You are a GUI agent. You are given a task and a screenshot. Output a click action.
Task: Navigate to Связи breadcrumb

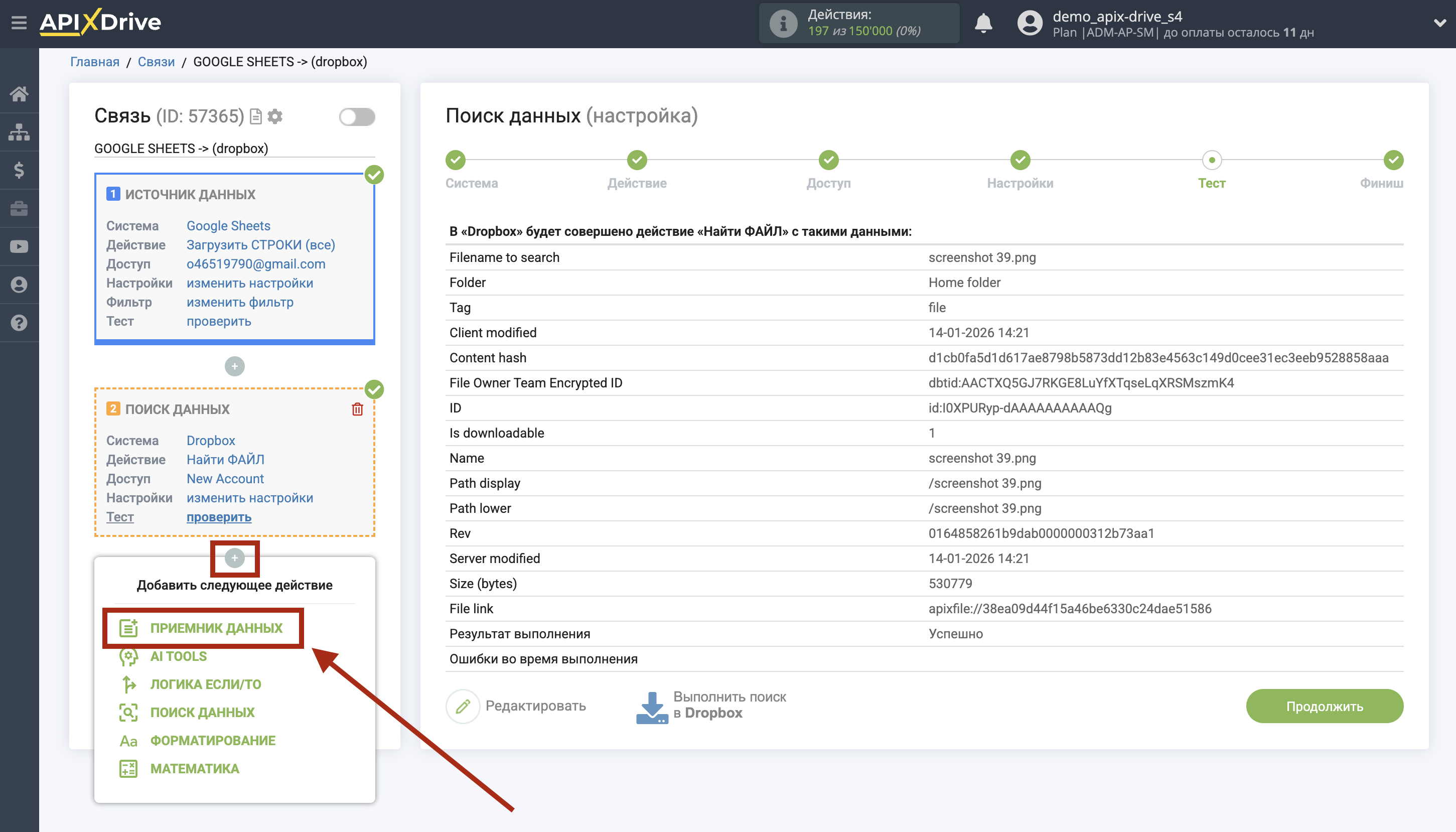[x=156, y=61]
